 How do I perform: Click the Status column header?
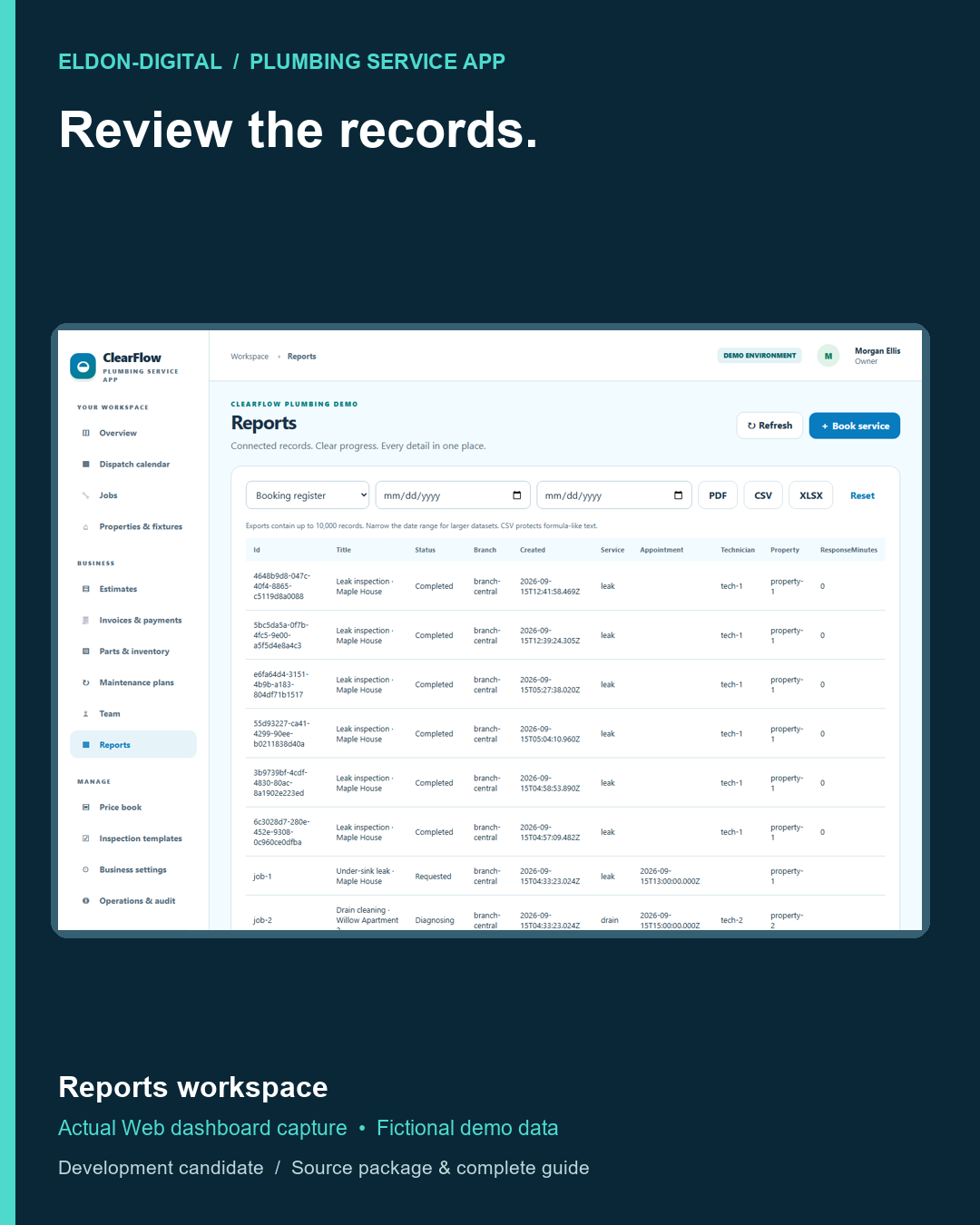(x=426, y=550)
